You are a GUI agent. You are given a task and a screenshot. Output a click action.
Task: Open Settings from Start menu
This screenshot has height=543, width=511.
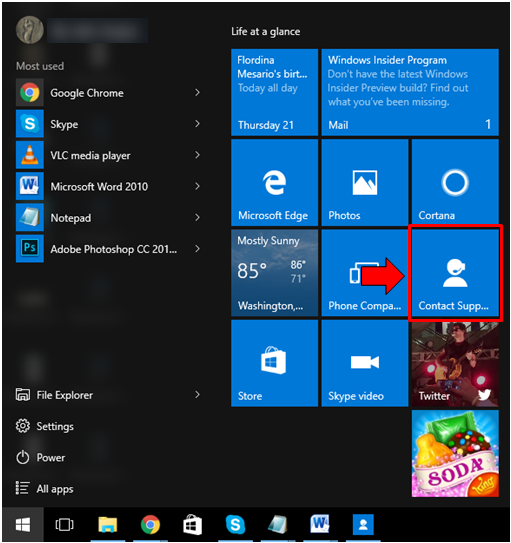[x=44, y=426]
